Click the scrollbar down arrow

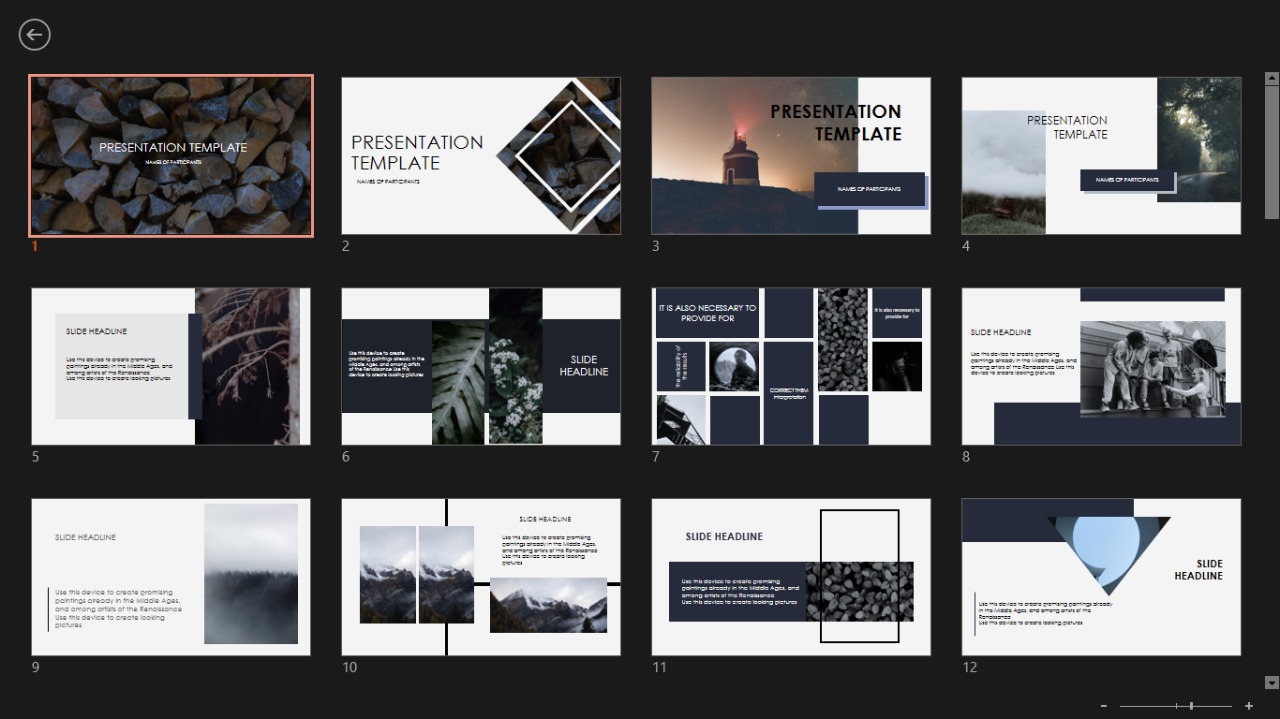(1272, 683)
